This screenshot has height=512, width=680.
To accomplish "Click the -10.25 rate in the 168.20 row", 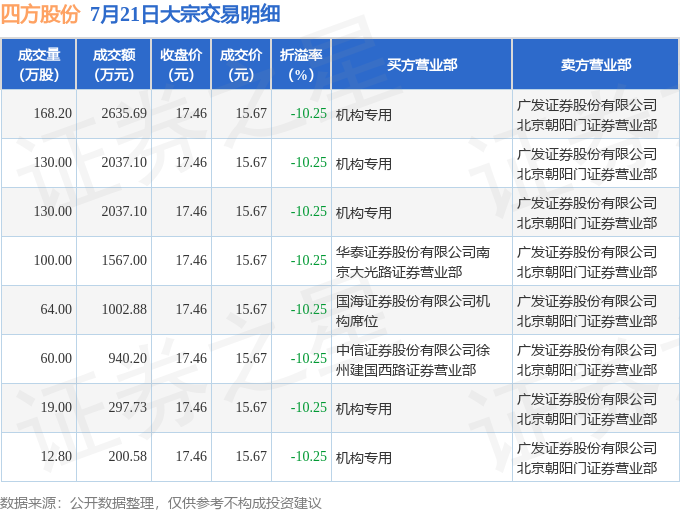I will [308, 114].
